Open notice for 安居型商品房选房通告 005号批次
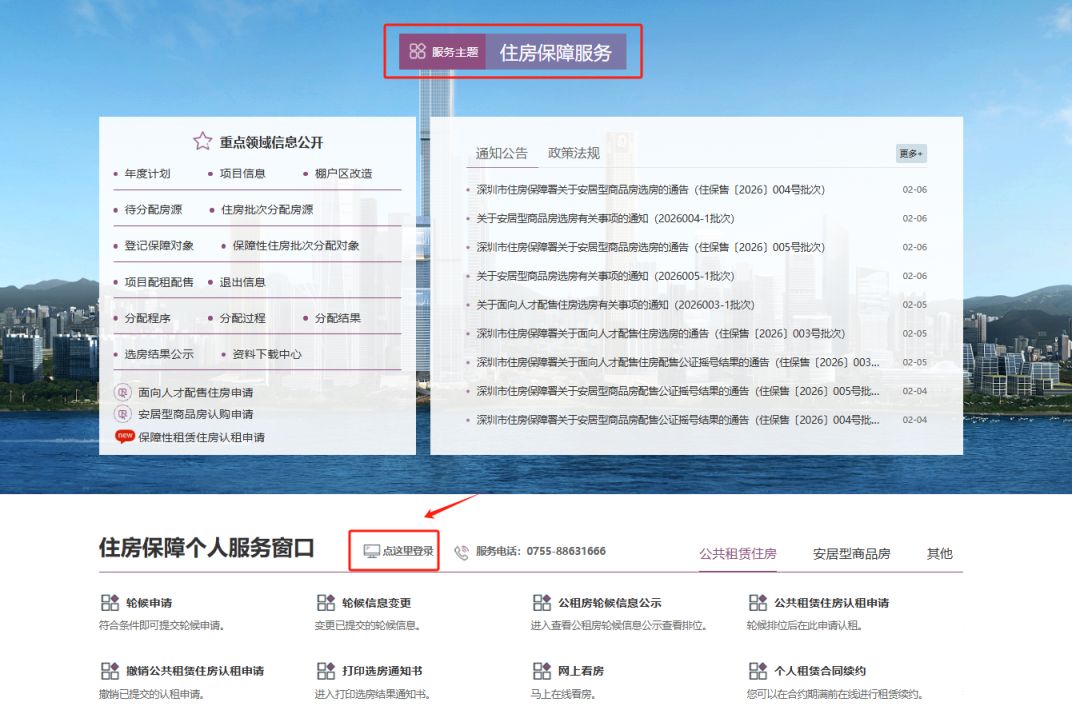 650,247
